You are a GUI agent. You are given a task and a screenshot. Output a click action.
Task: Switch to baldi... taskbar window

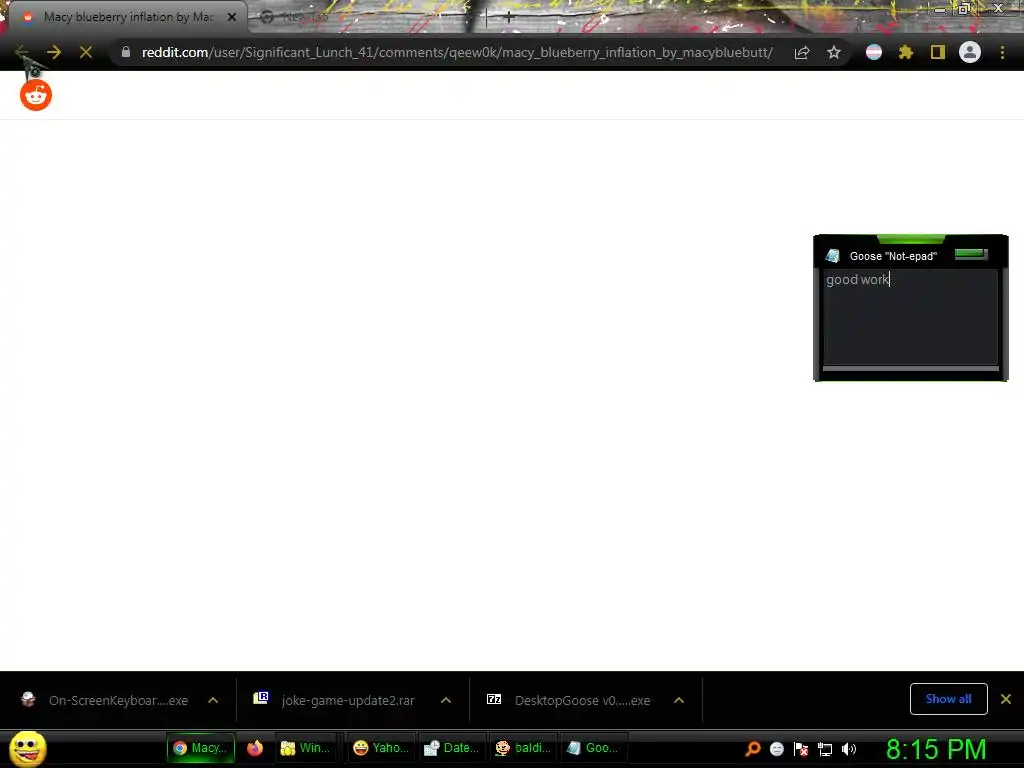point(523,748)
